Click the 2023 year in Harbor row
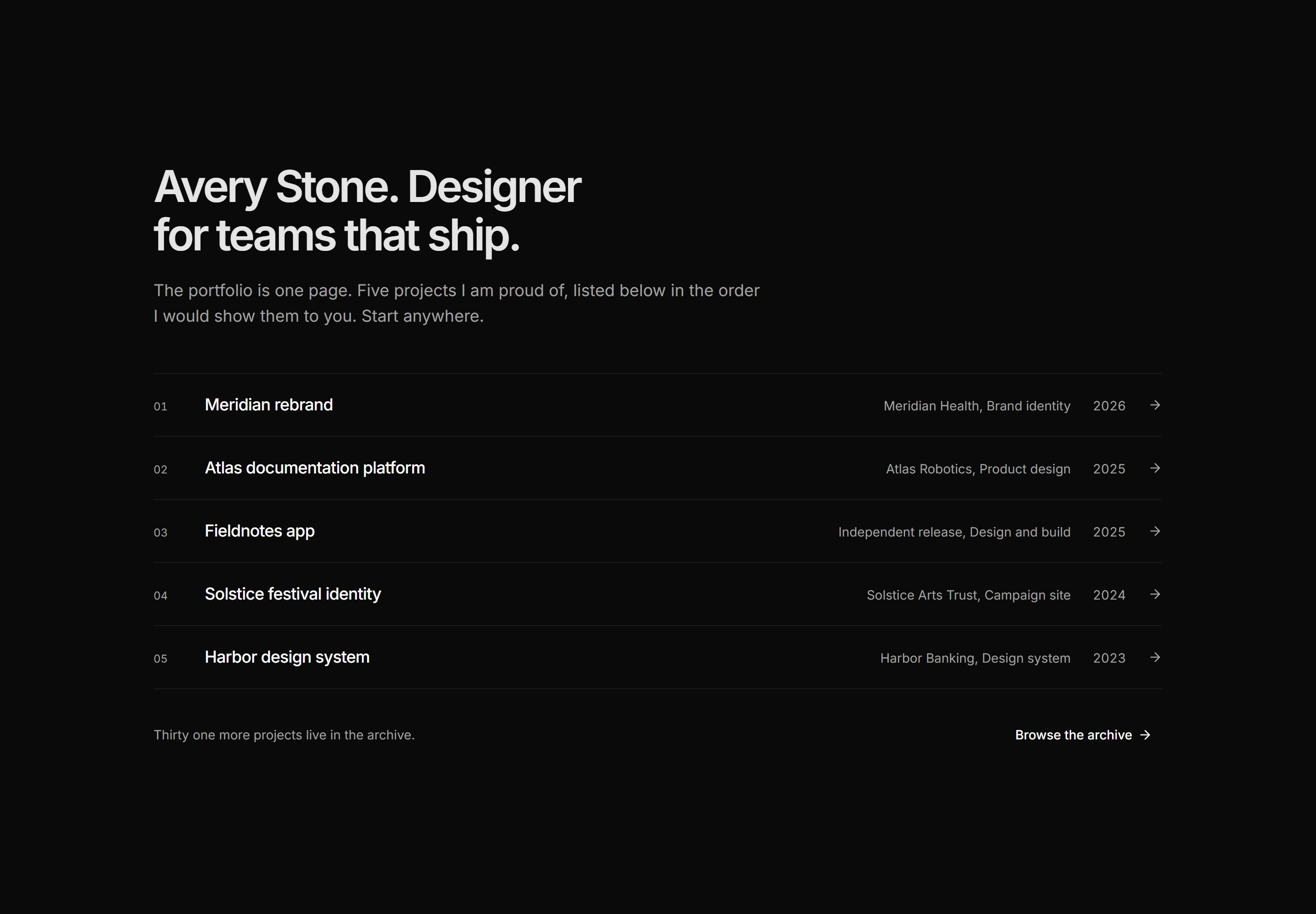Viewport: 1316px width, 914px height. (1109, 658)
